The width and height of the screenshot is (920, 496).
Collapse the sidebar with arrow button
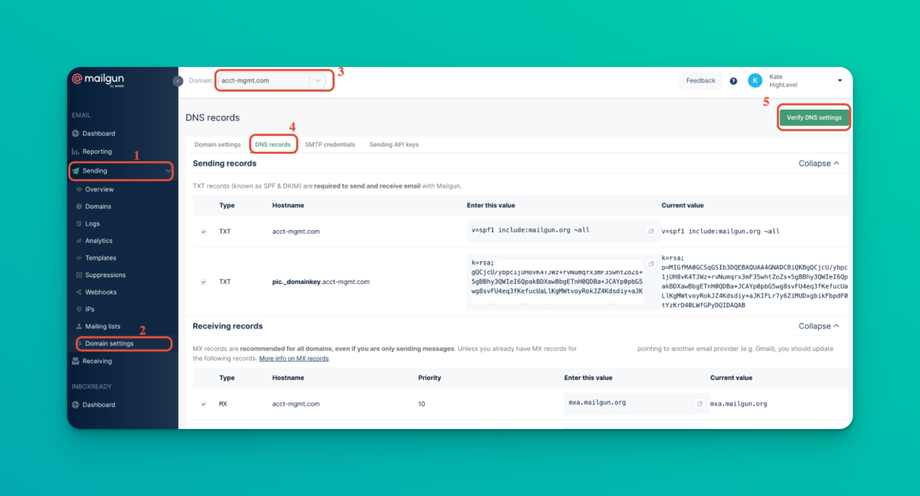coord(178,81)
